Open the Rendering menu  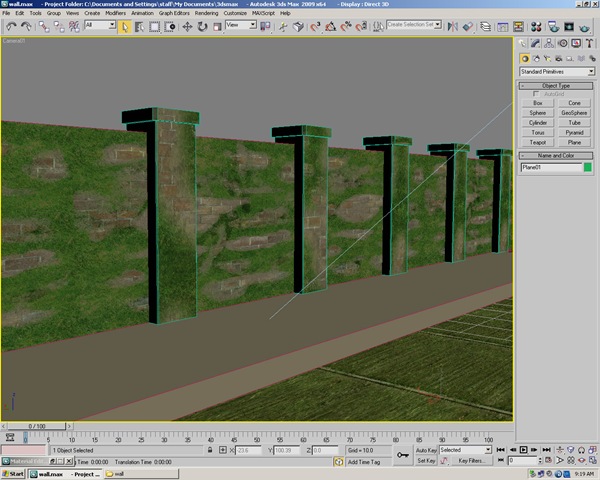pyautogui.click(x=206, y=13)
